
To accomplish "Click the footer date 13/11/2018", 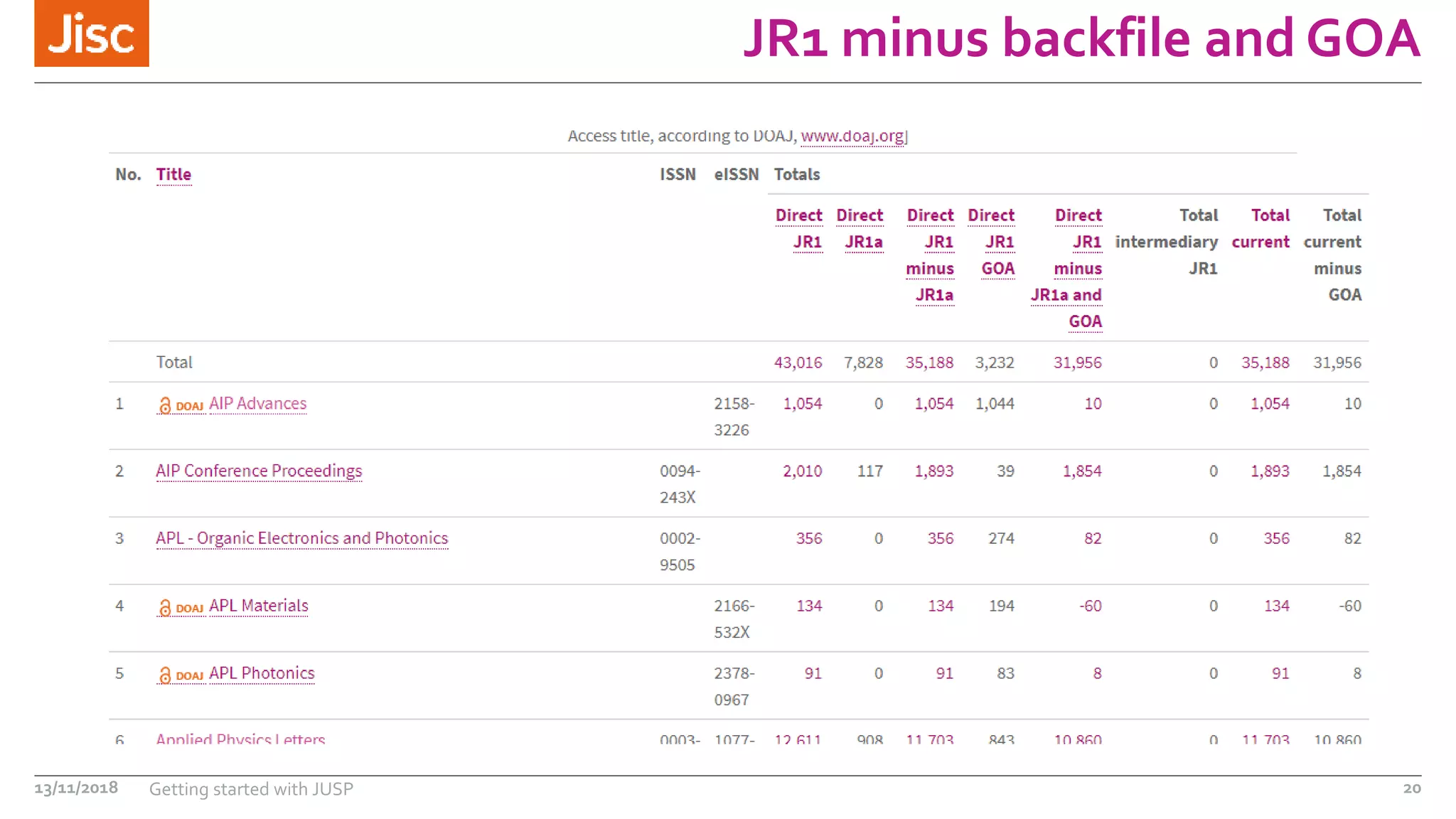I will point(76,788).
